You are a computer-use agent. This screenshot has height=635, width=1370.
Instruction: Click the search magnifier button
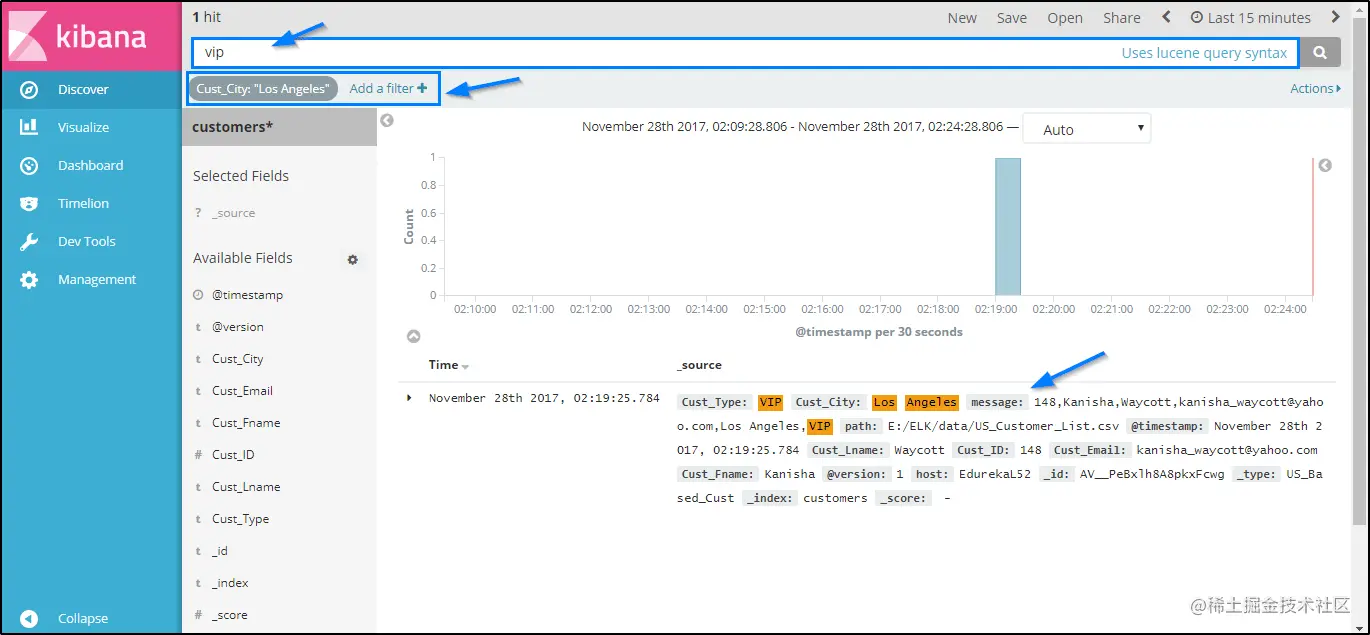click(x=1320, y=53)
